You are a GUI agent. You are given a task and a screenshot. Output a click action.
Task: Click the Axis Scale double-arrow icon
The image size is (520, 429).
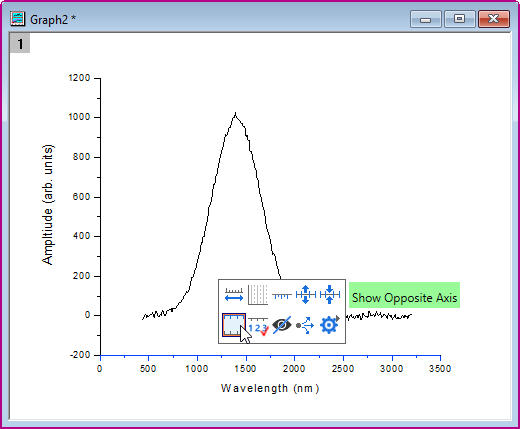tap(234, 294)
